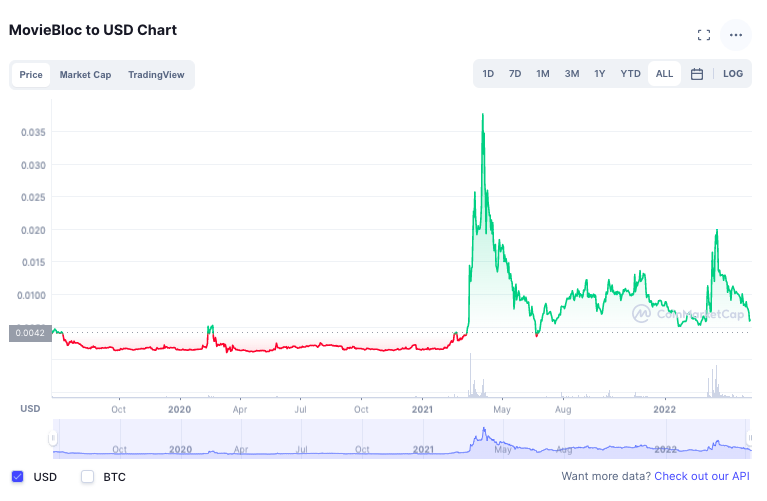Switch to the Price tab
The height and width of the screenshot is (501, 767).
coord(31,75)
